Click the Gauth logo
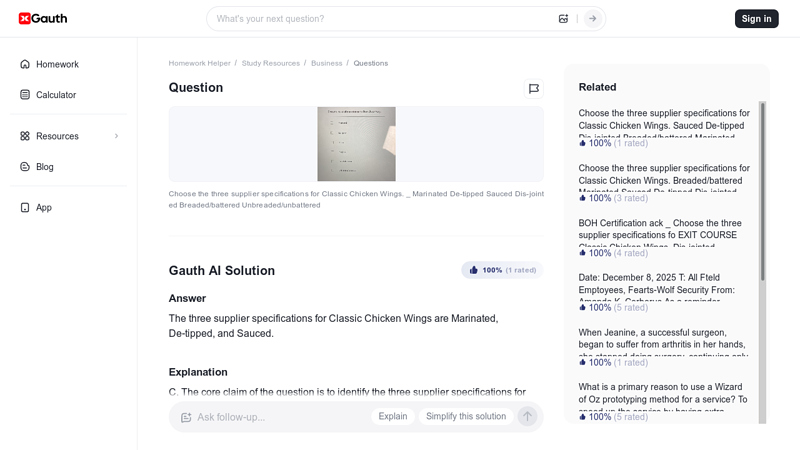800x450 pixels. pyautogui.click(x=43, y=18)
